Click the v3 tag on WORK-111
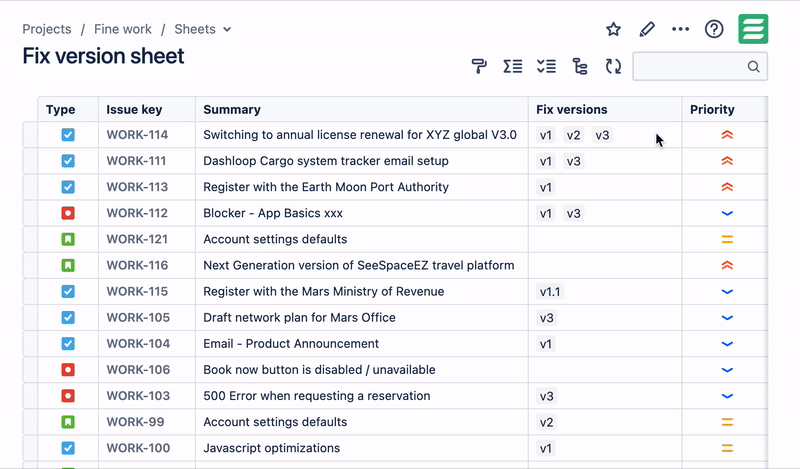The height and width of the screenshot is (469, 800). [573, 161]
